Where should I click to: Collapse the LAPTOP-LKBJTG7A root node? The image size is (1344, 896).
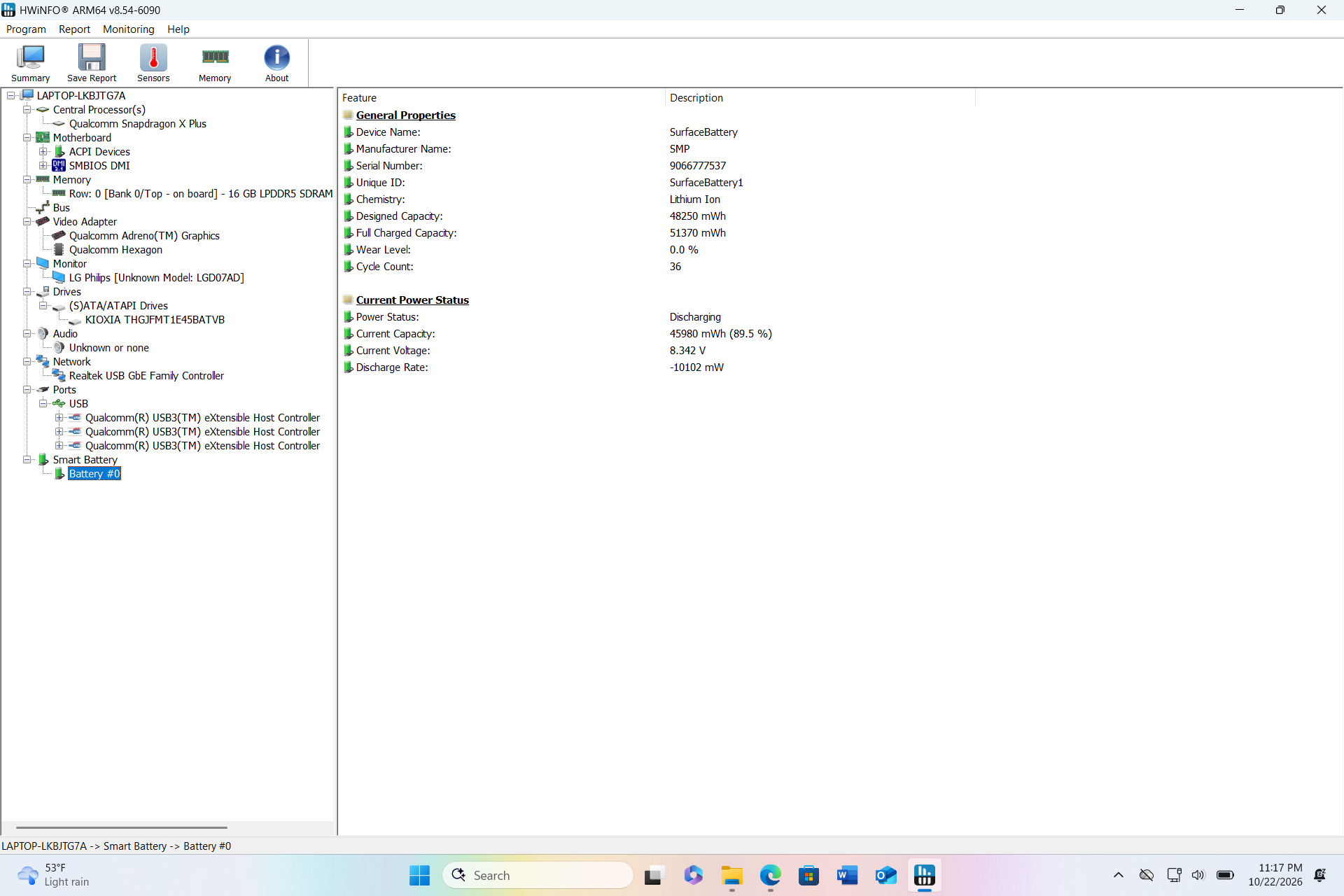click(x=11, y=96)
